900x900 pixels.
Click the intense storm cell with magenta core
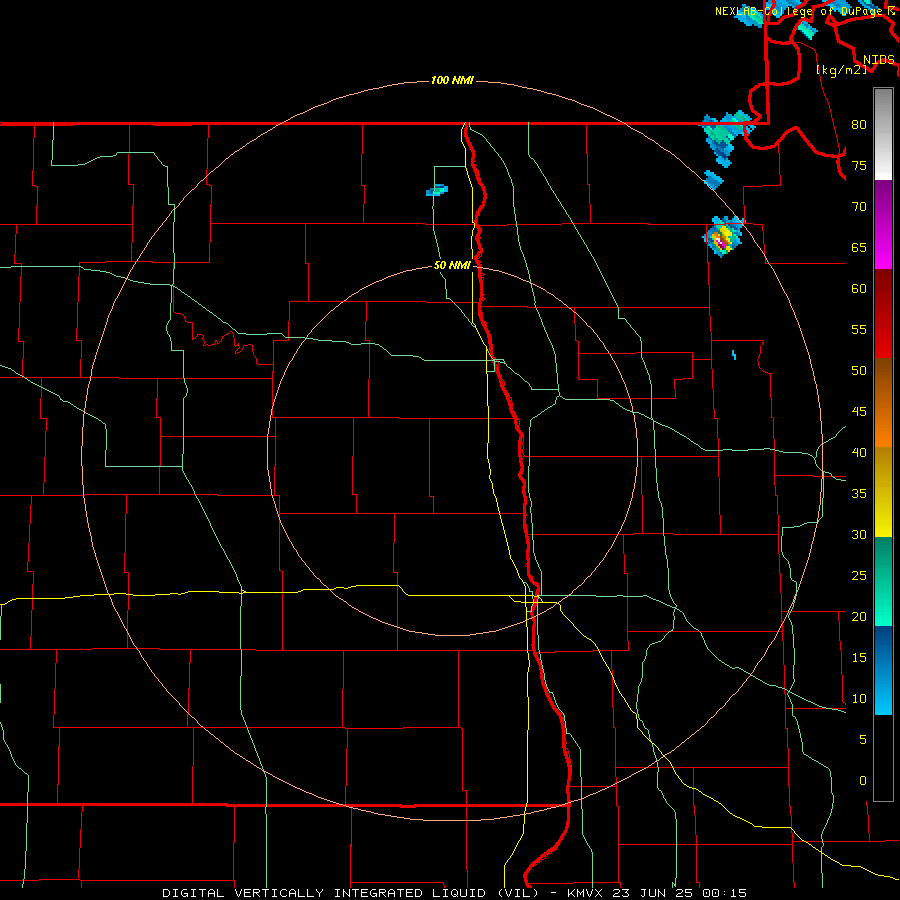(723, 236)
